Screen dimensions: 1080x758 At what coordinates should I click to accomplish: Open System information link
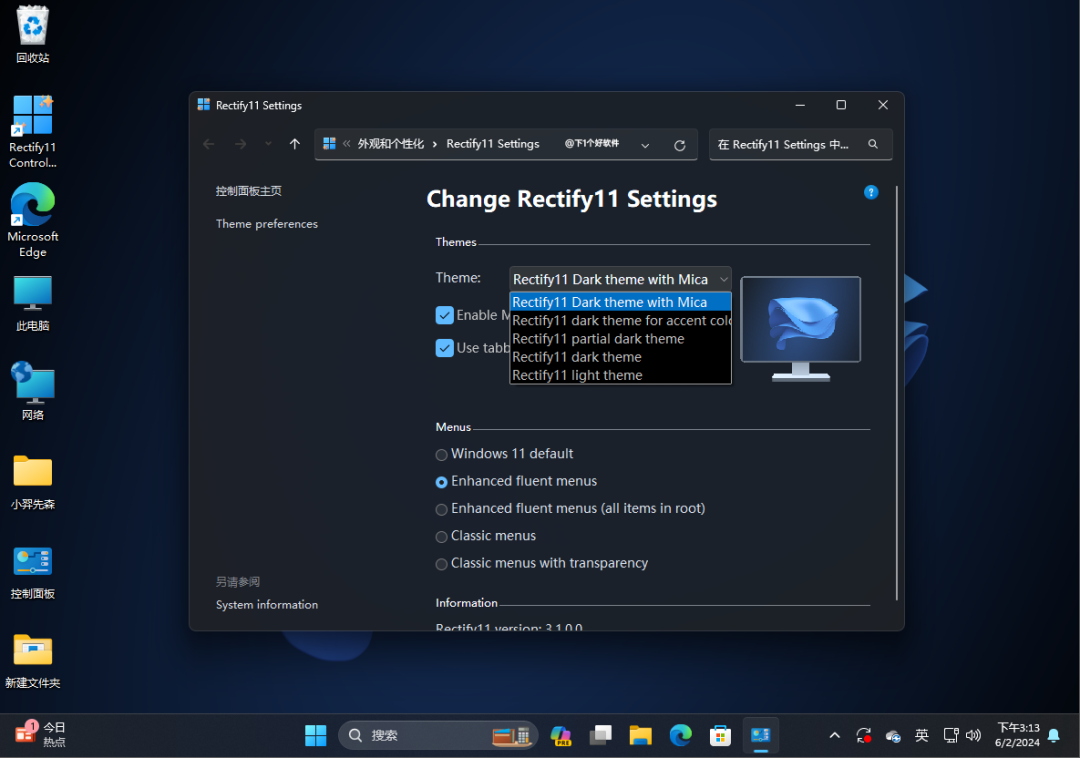click(266, 605)
